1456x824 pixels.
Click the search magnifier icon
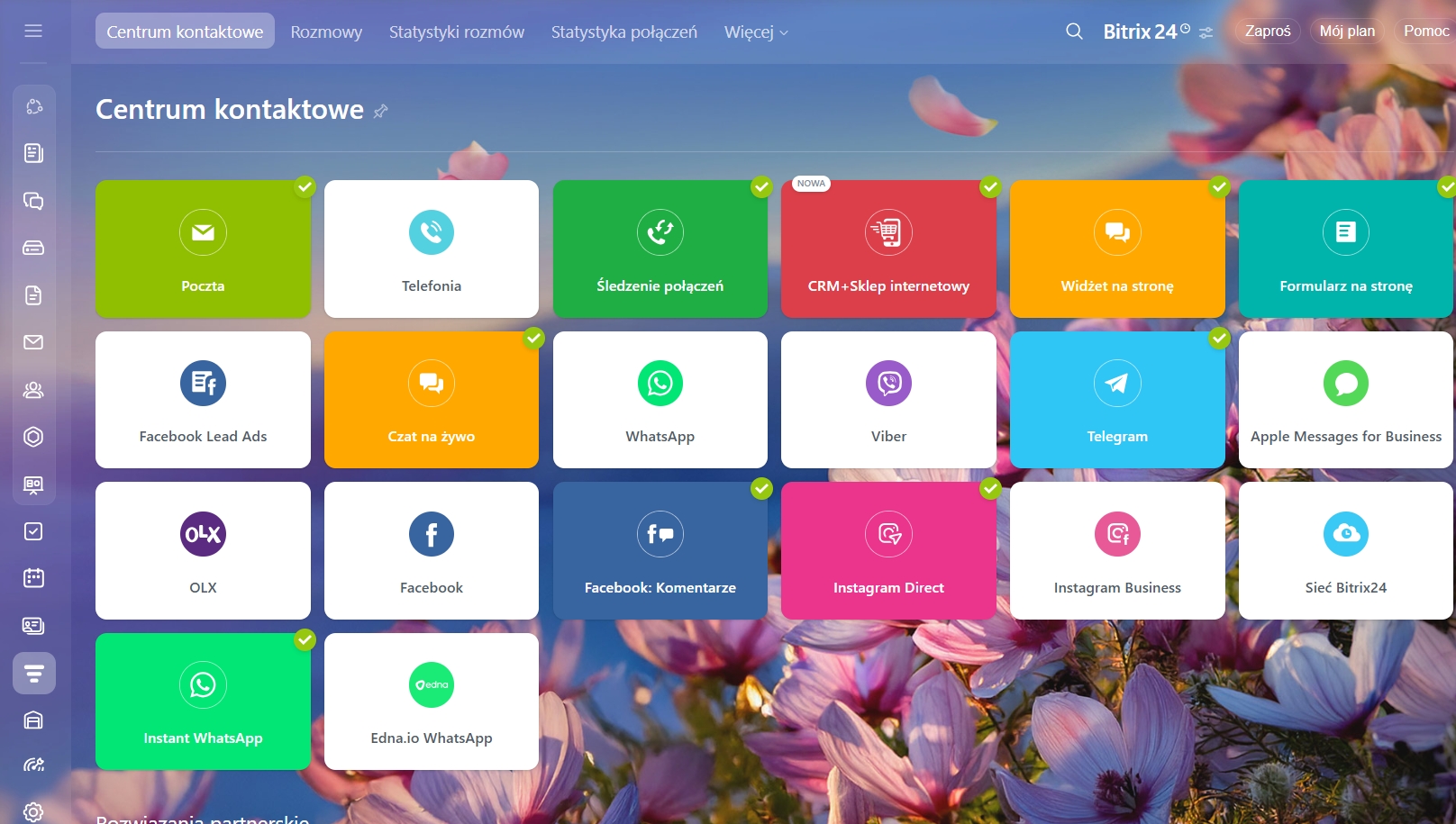[x=1074, y=32]
